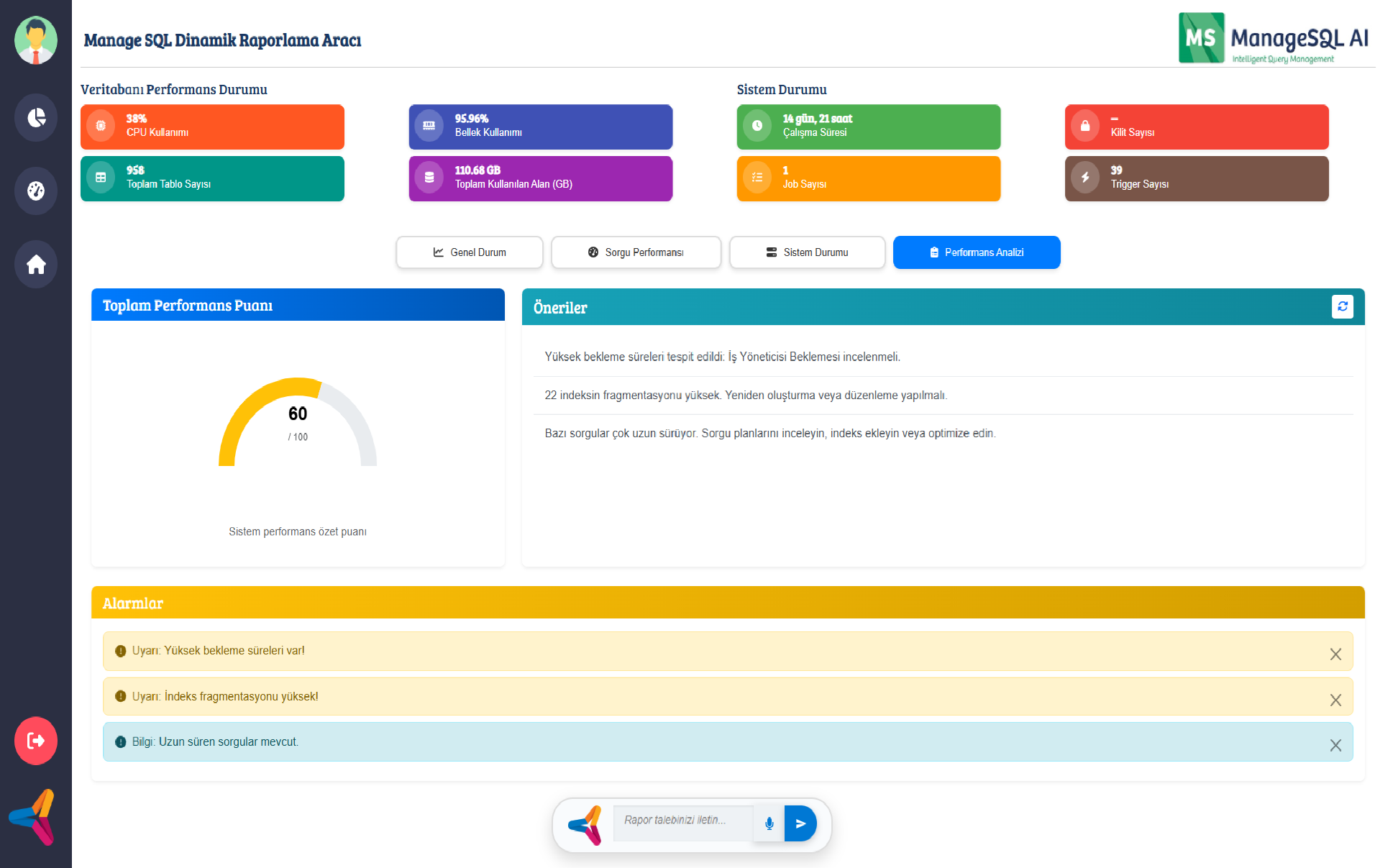Switch to Genel Durum tab
This screenshot has height=868, width=1380.
pos(470,252)
